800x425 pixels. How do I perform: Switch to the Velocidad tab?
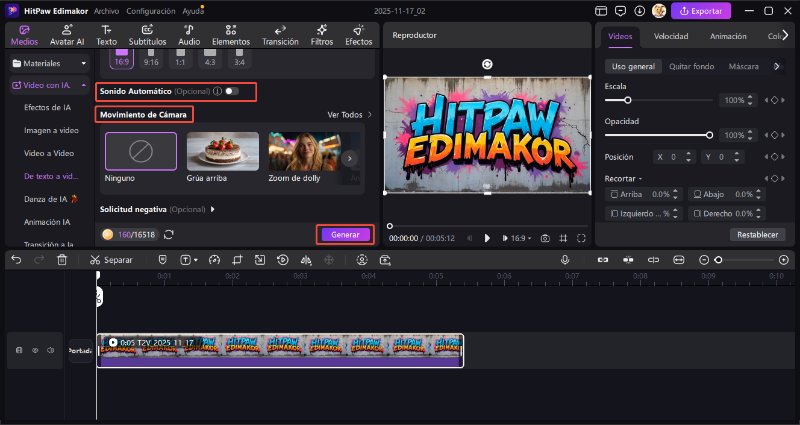[x=671, y=36]
